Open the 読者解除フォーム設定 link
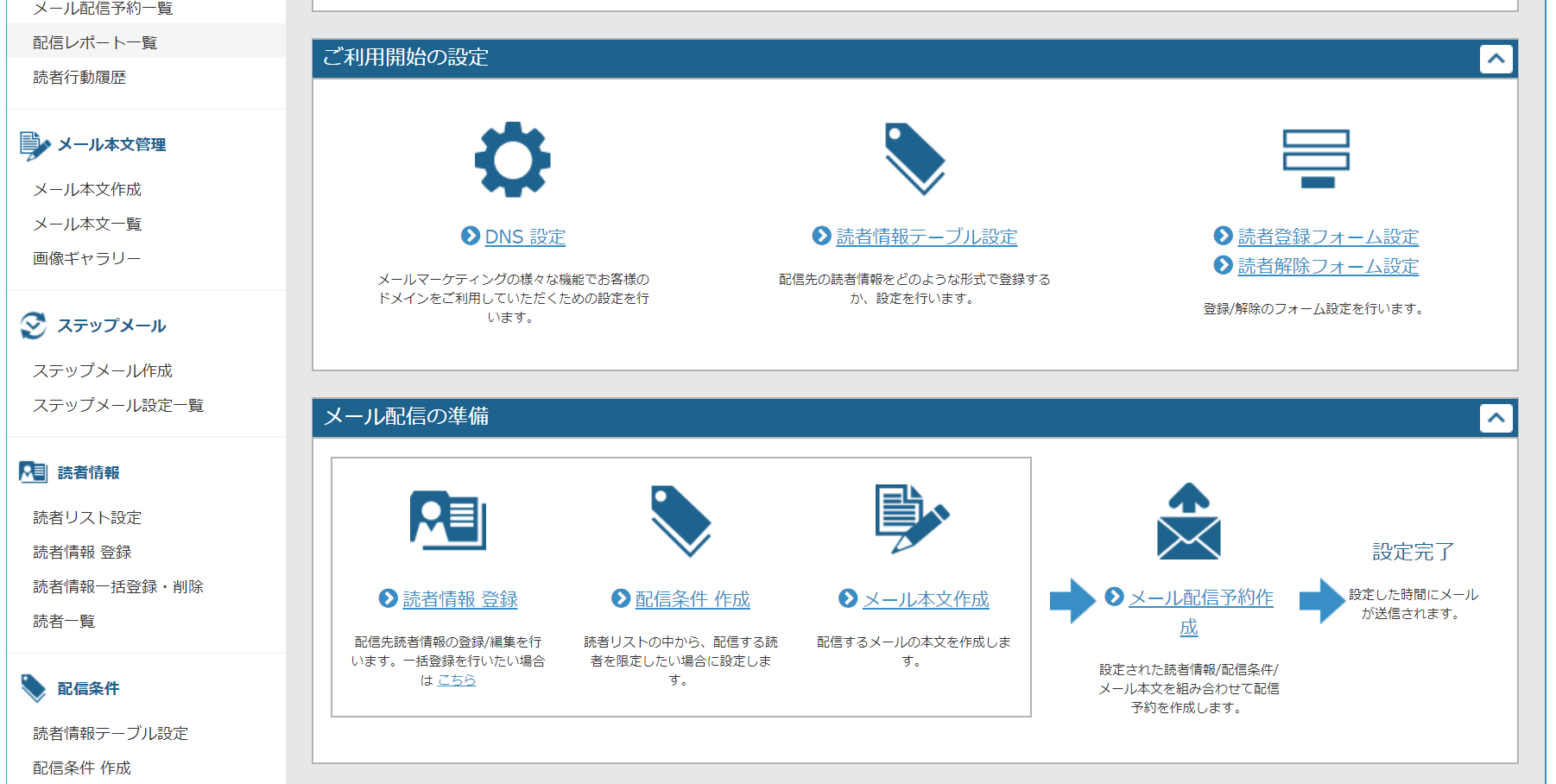The width and height of the screenshot is (1556, 784). point(1328,266)
